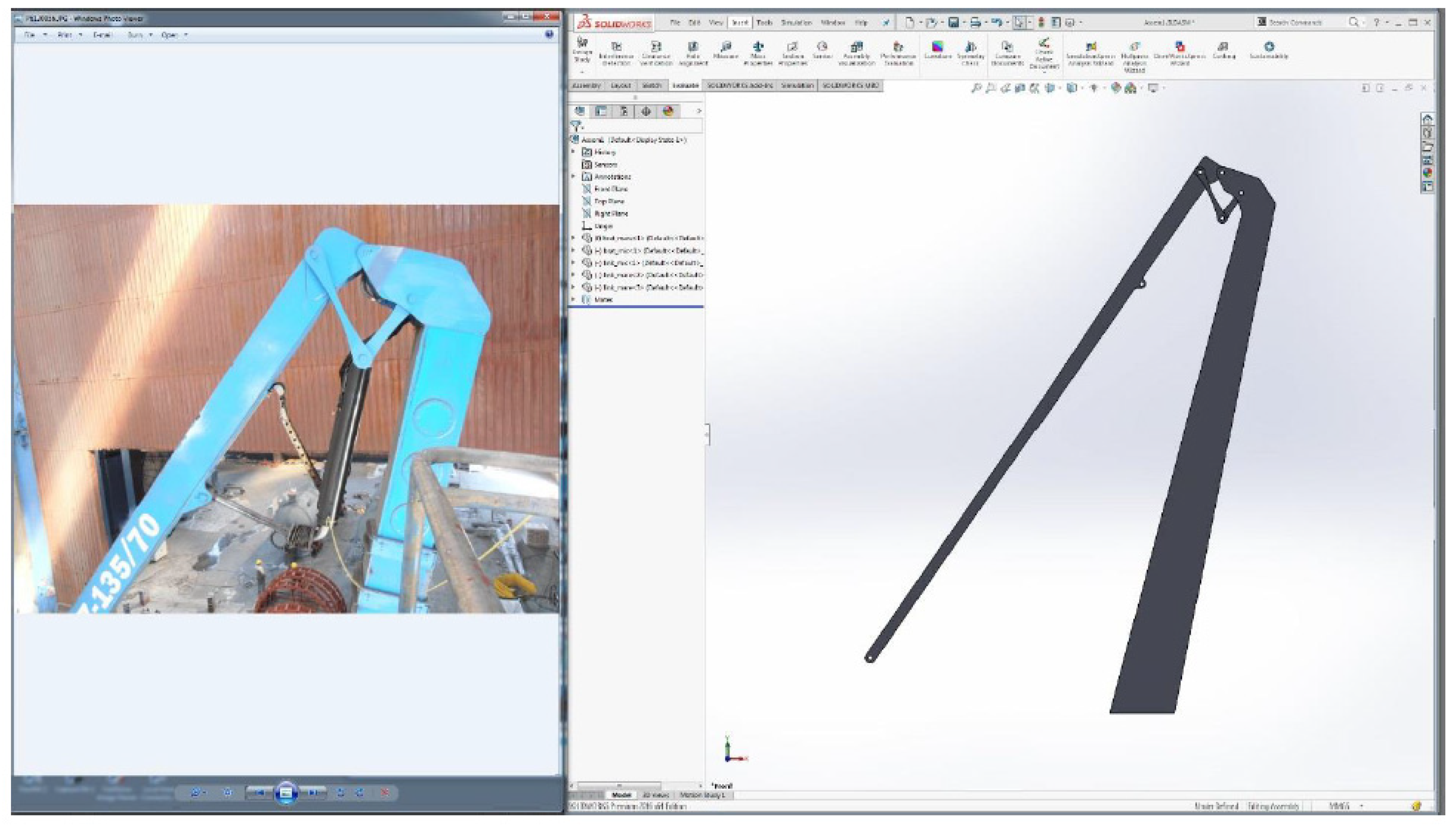Open the DisplayManager tab icon
Image resolution: width=1456 pixels, height=826 pixels.
(668, 111)
